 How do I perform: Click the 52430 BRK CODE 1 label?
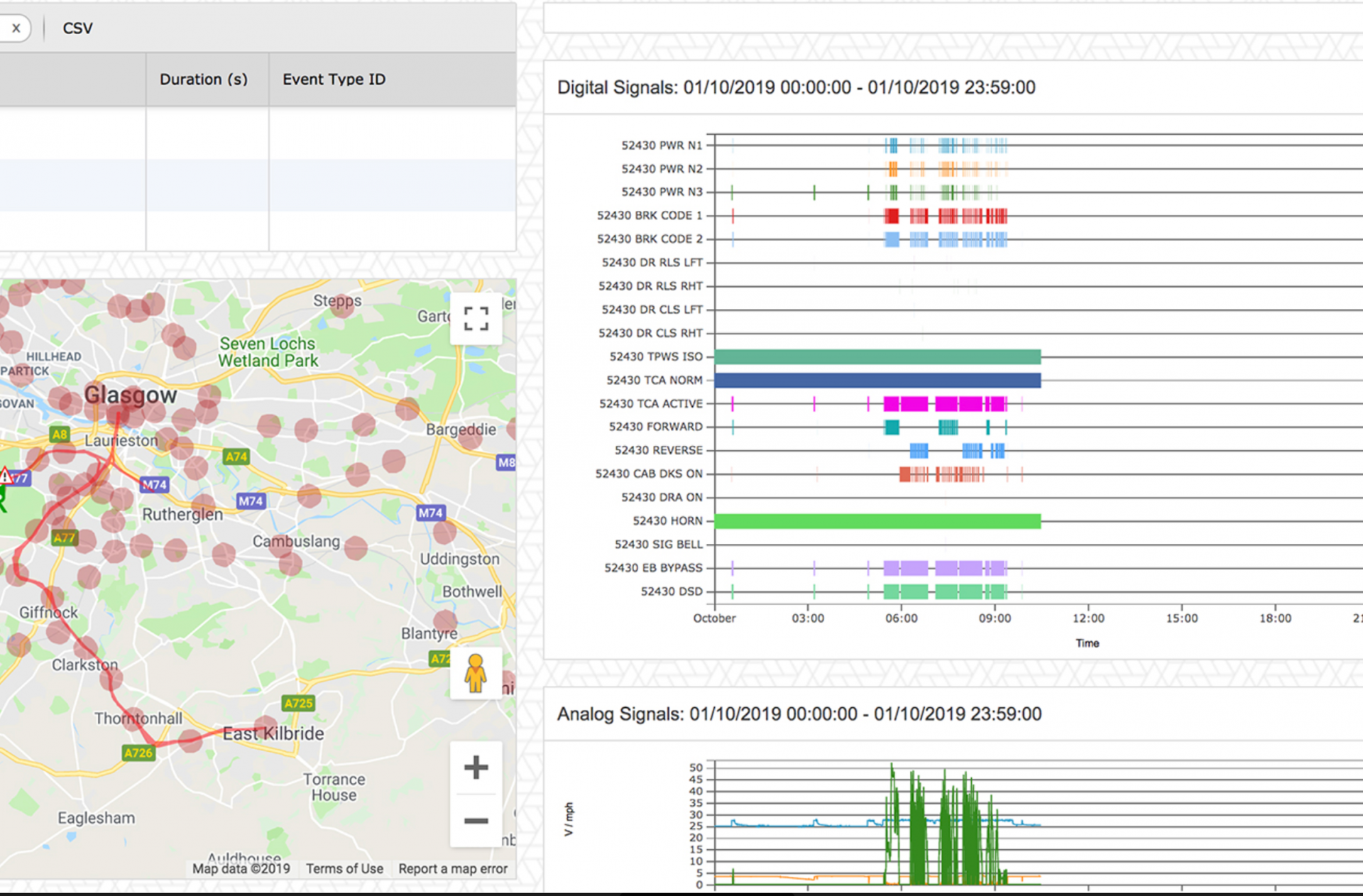tap(649, 215)
